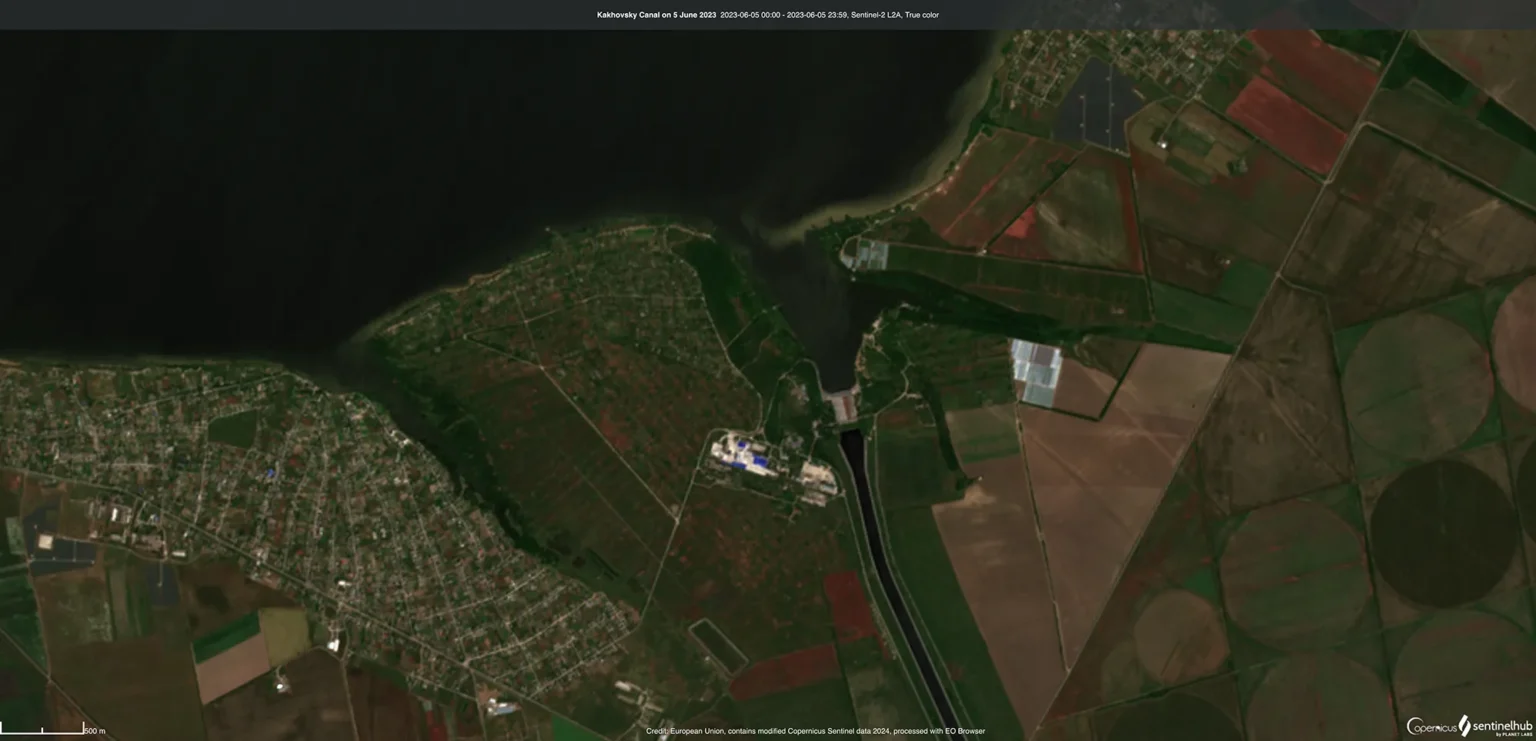Click the European Union credit text
This screenshot has height=741, width=1536.
click(815, 731)
